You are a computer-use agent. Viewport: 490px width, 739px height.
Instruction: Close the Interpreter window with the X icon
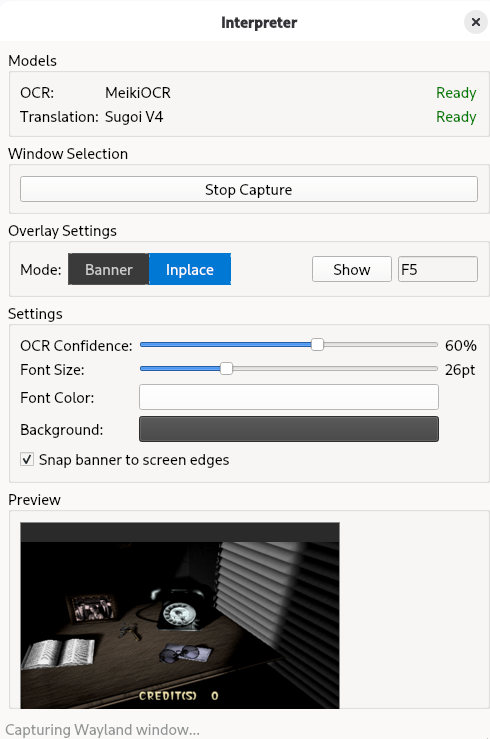pos(476,22)
